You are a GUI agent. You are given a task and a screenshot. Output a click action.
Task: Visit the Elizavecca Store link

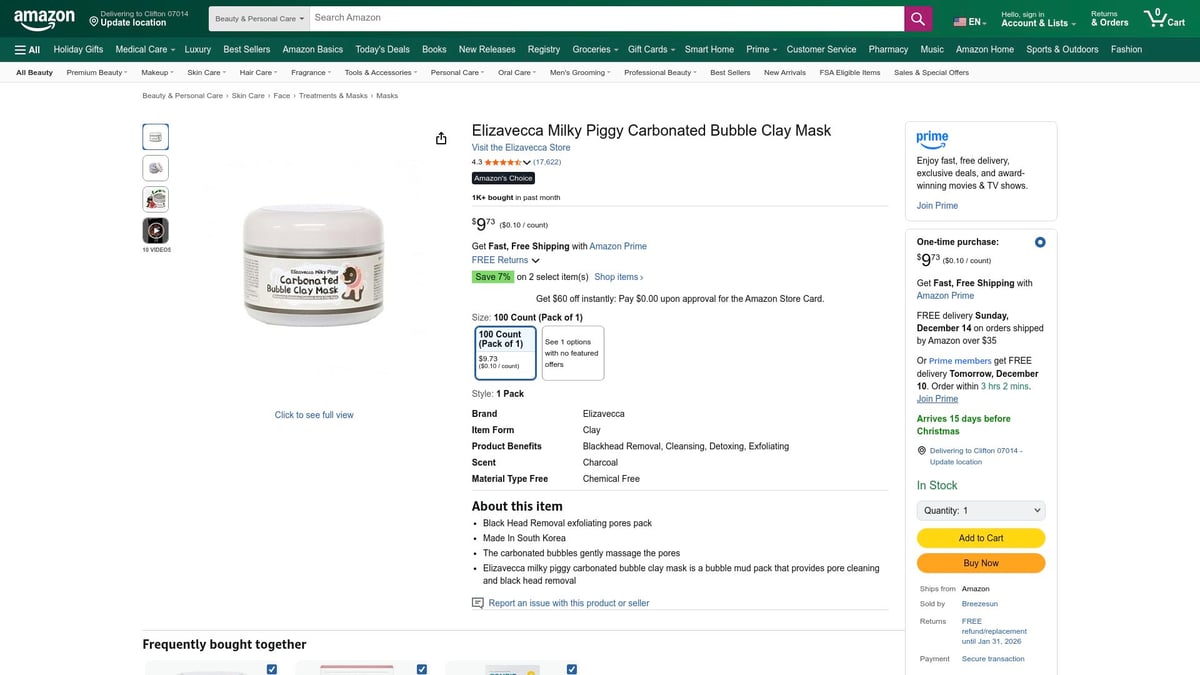[x=521, y=146]
